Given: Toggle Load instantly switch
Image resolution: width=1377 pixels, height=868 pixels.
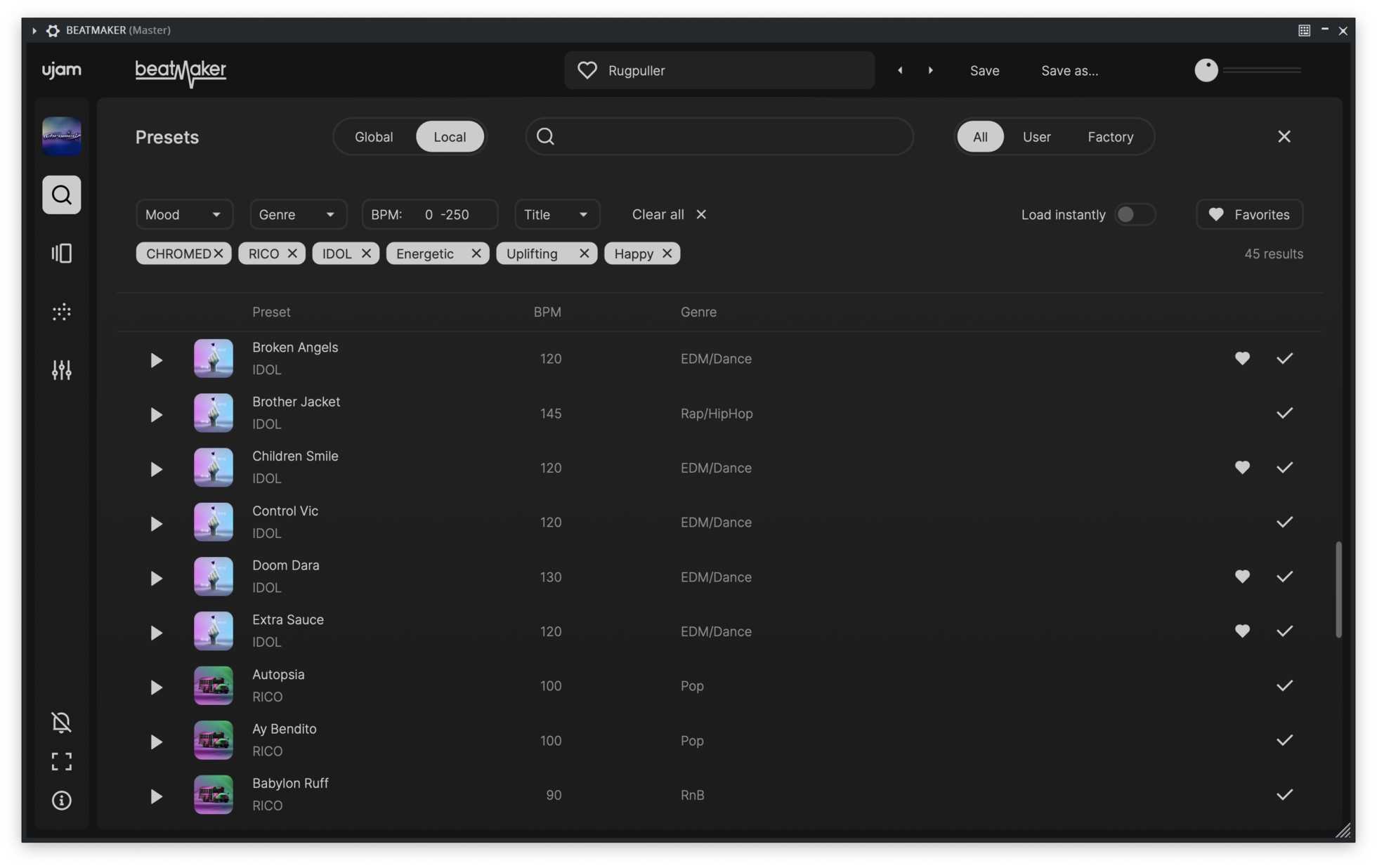Looking at the screenshot, I should click(x=1135, y=214).
